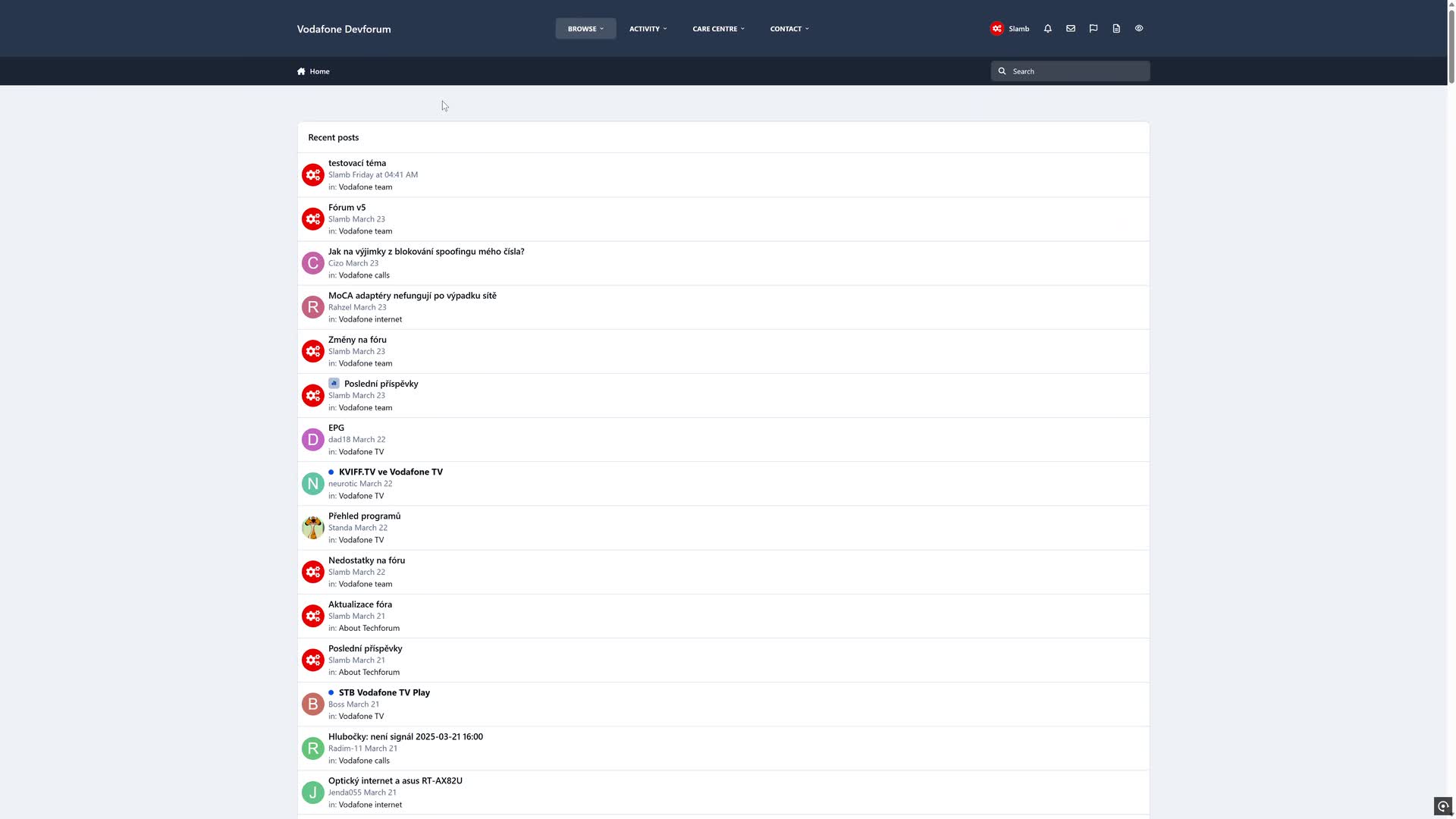Click username neurotic under KVIFF.TV thread
The width and height of the screenshot is (1456, 819).
point(343,484)
